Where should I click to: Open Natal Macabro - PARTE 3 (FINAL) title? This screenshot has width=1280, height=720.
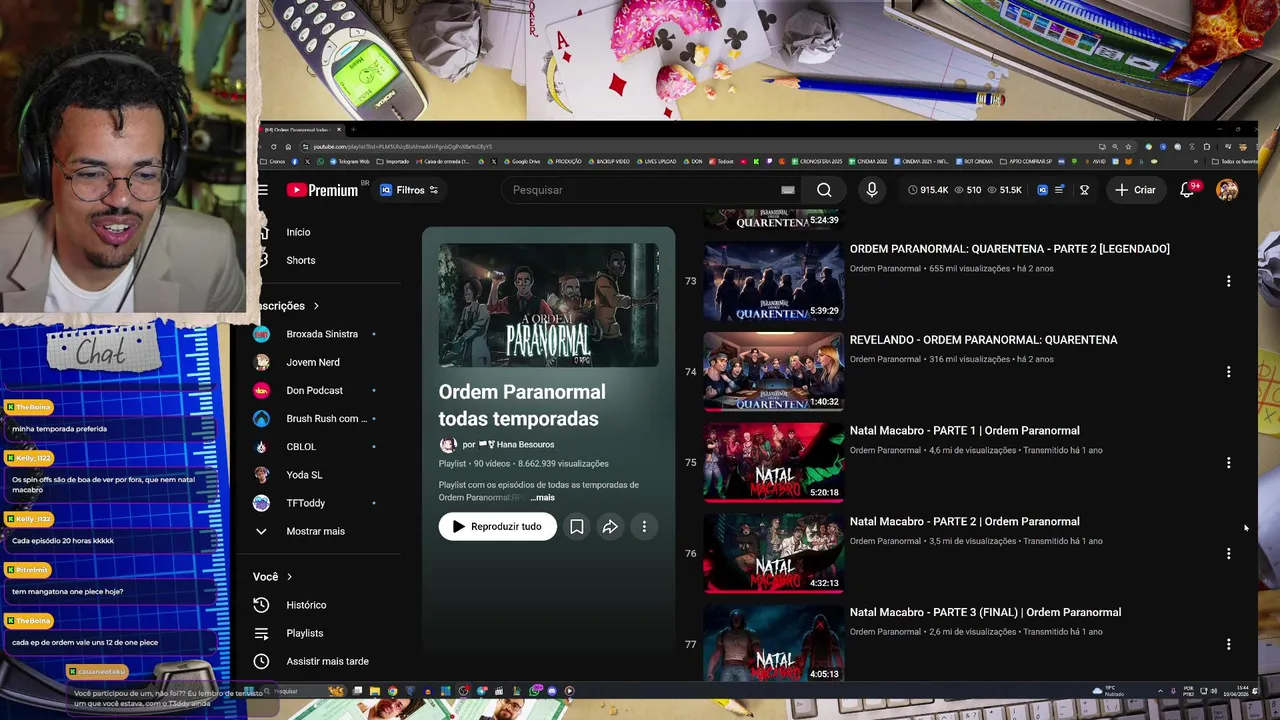tap(985, 613)
